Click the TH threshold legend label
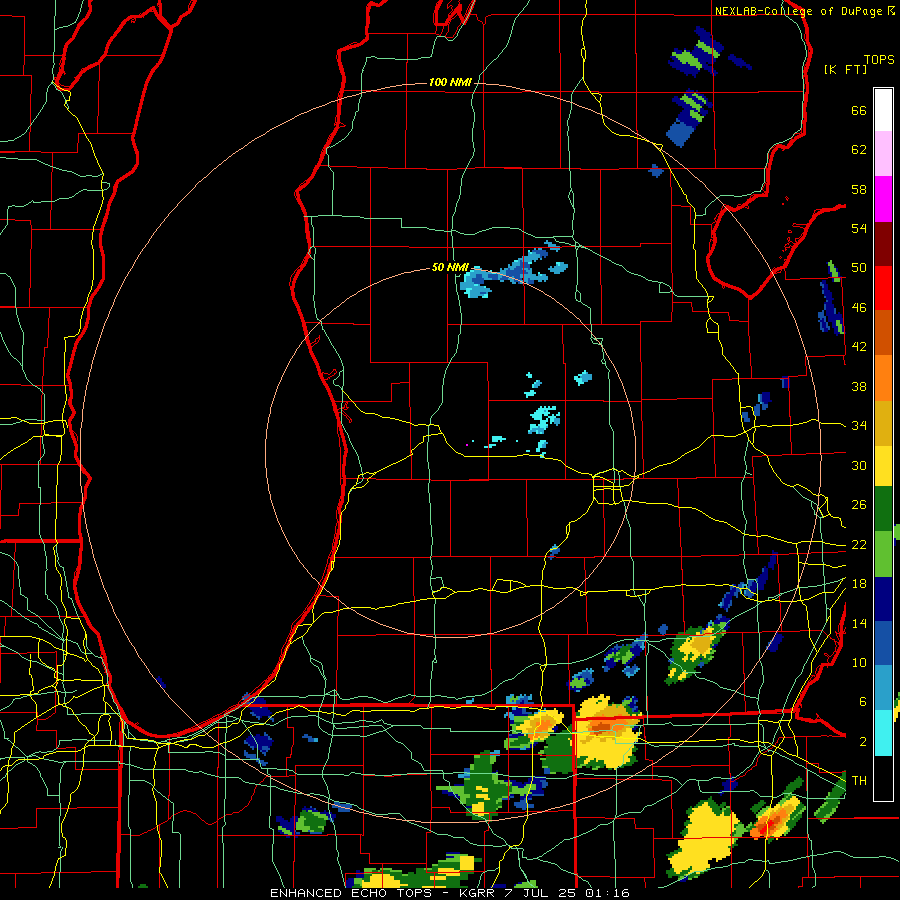This screenshot has height=900, width=900. (859, 781)
